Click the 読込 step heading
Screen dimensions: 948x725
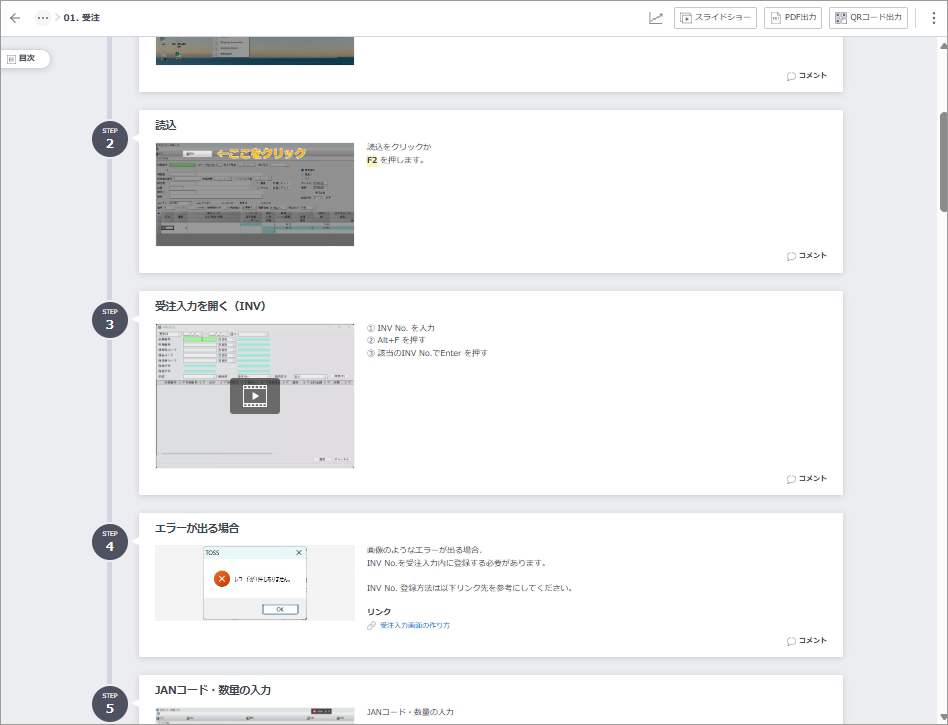166,125
